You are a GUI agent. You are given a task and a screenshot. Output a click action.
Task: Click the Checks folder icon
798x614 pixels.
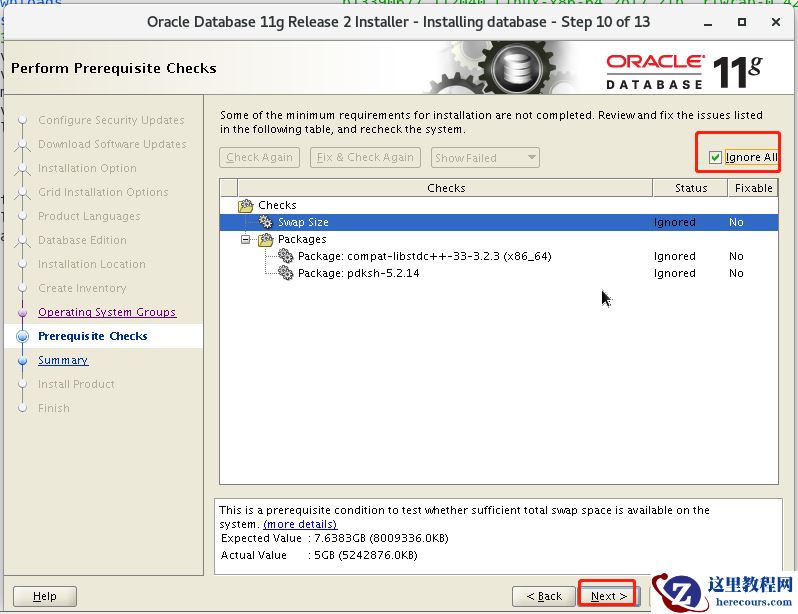coord(246,205)
